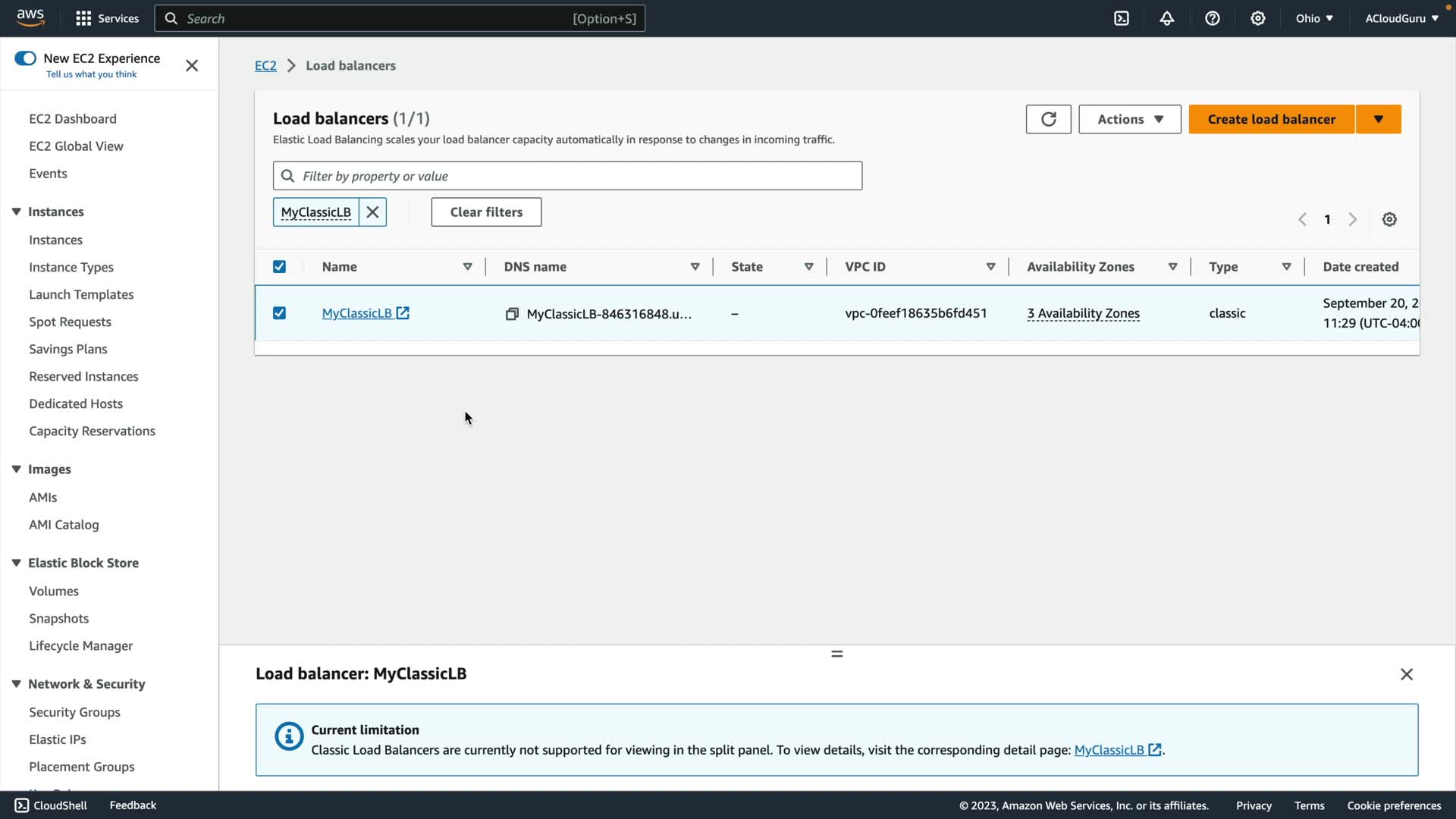
Task: Open the Ohio region selector
Action: click(x=1313, y=18)
